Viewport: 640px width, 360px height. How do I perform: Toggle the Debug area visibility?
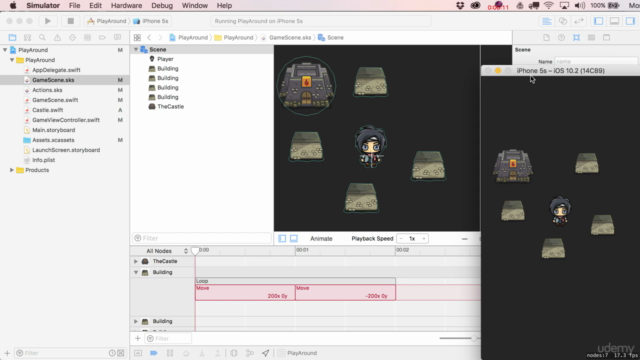click(x=614, y=21)
